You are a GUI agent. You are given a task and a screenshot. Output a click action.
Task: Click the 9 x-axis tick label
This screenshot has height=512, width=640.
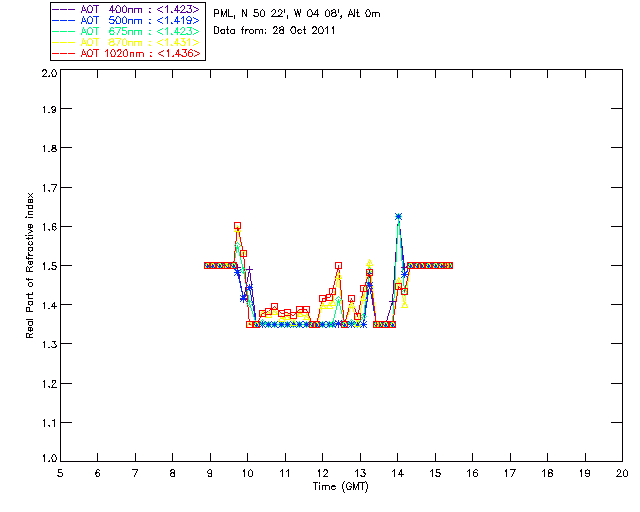210,473
